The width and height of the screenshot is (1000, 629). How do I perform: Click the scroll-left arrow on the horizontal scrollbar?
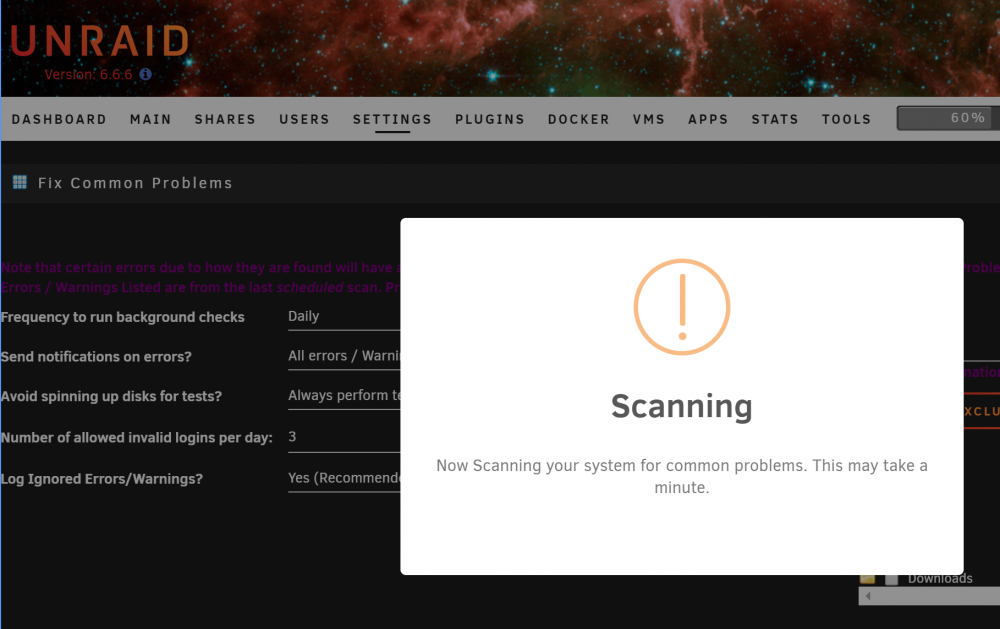click(x=868, y=596)
